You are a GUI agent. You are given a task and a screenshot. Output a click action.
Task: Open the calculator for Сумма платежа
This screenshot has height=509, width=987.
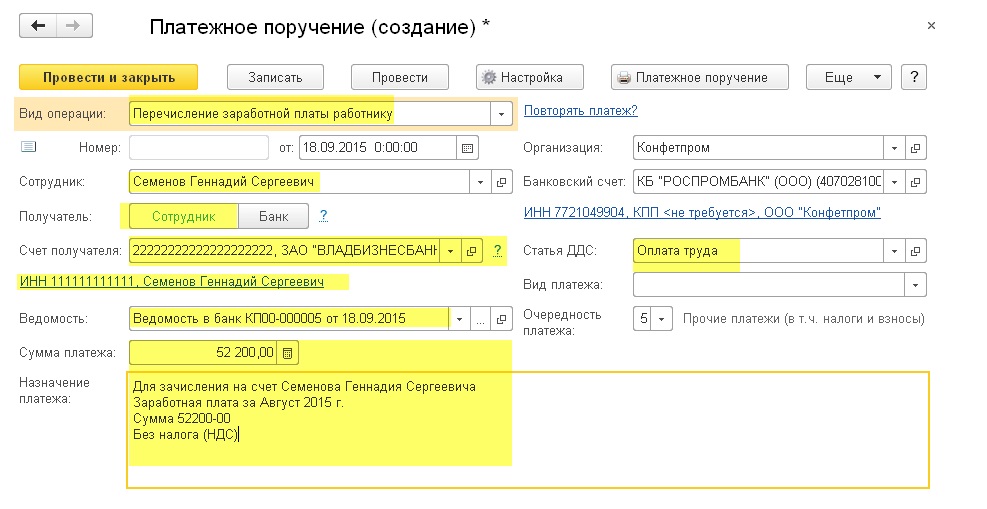[288, 353]
